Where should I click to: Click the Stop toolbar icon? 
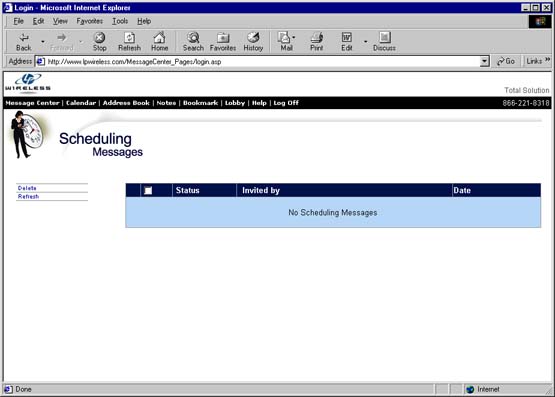[99, 42]
